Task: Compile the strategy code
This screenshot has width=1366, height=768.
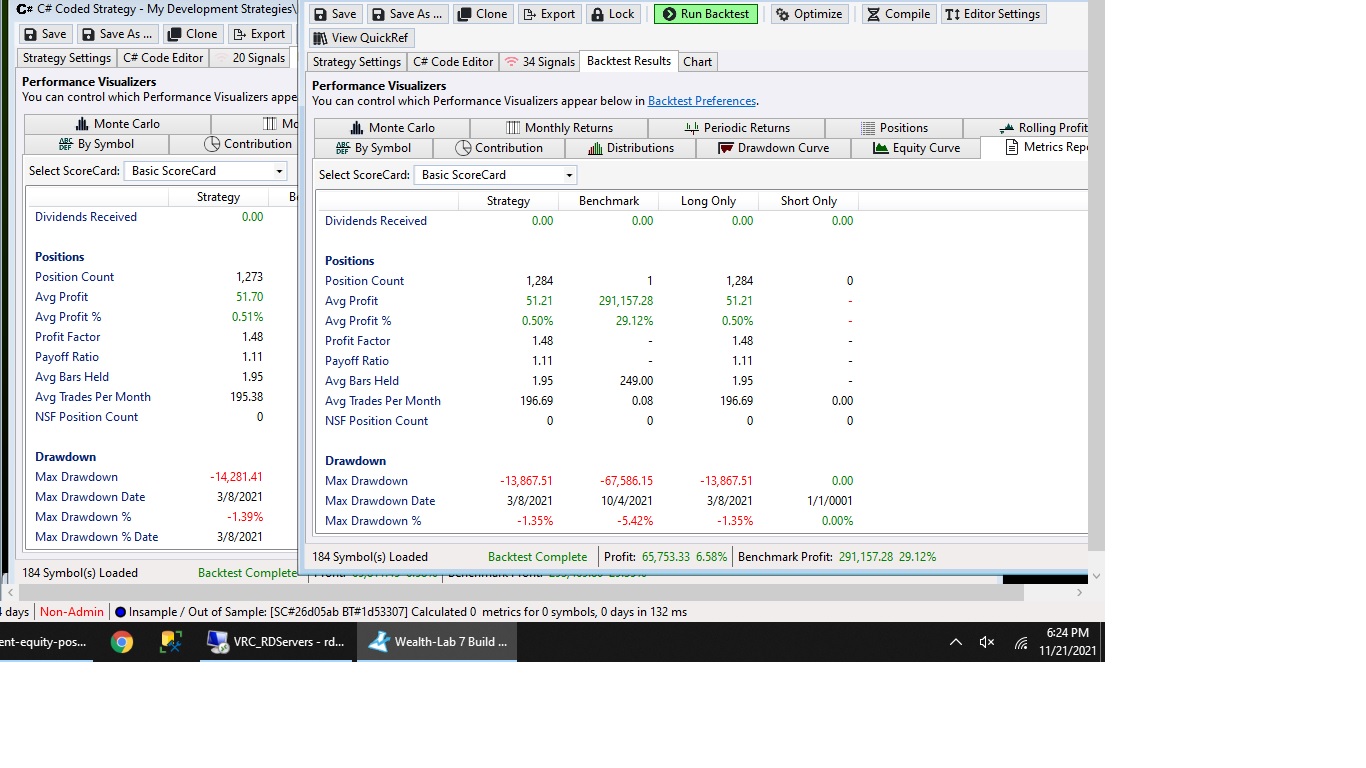Action: [x=898, y=14]
